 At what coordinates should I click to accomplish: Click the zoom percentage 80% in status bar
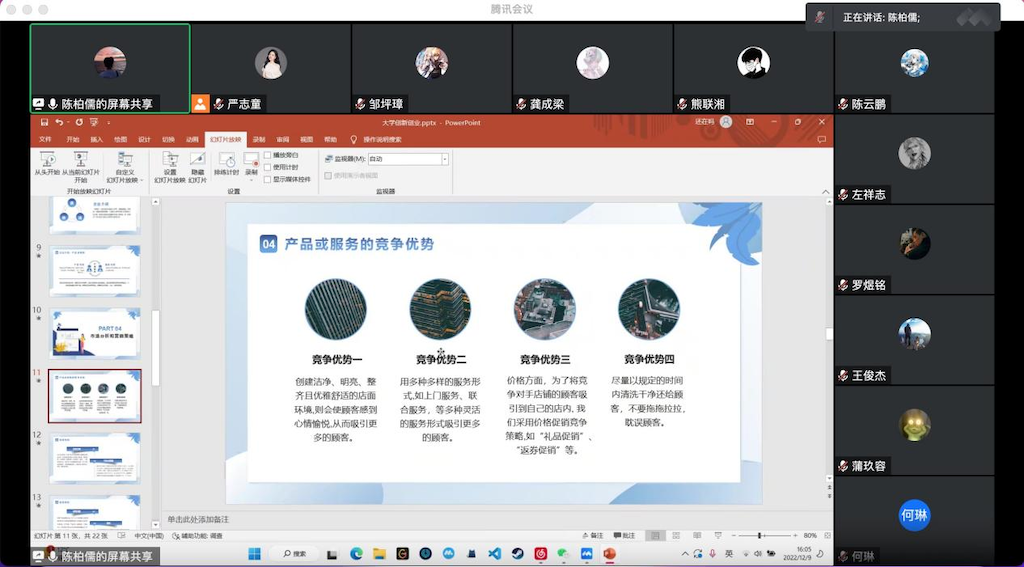[x=810, y=536]
